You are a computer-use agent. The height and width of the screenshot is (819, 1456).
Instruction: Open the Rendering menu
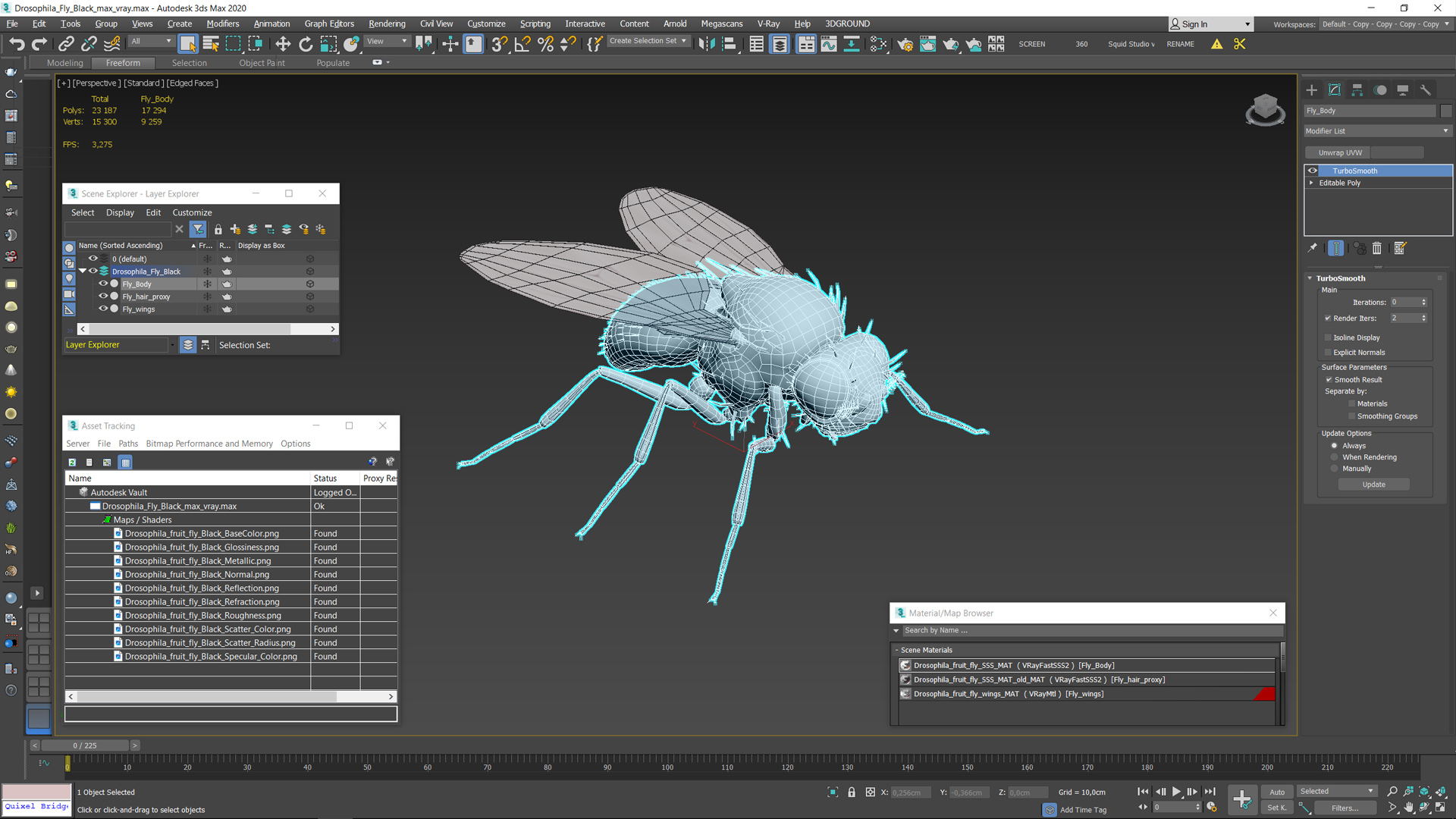(x=387, y=24)
